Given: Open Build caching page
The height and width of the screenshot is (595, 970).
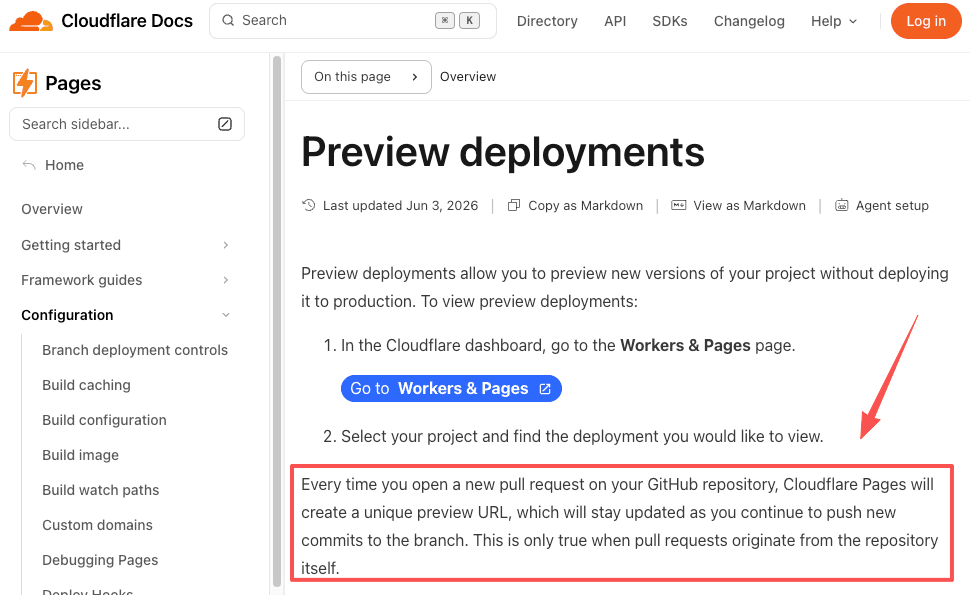Looking at the screenshot, I should 86,385.
